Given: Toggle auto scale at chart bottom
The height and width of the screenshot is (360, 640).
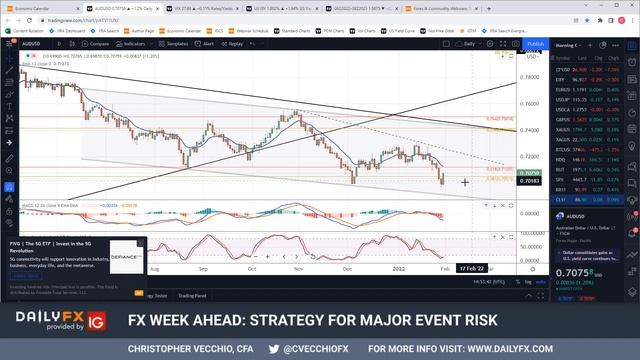Looking at the screenshot, I should click(x=541, y=282).
